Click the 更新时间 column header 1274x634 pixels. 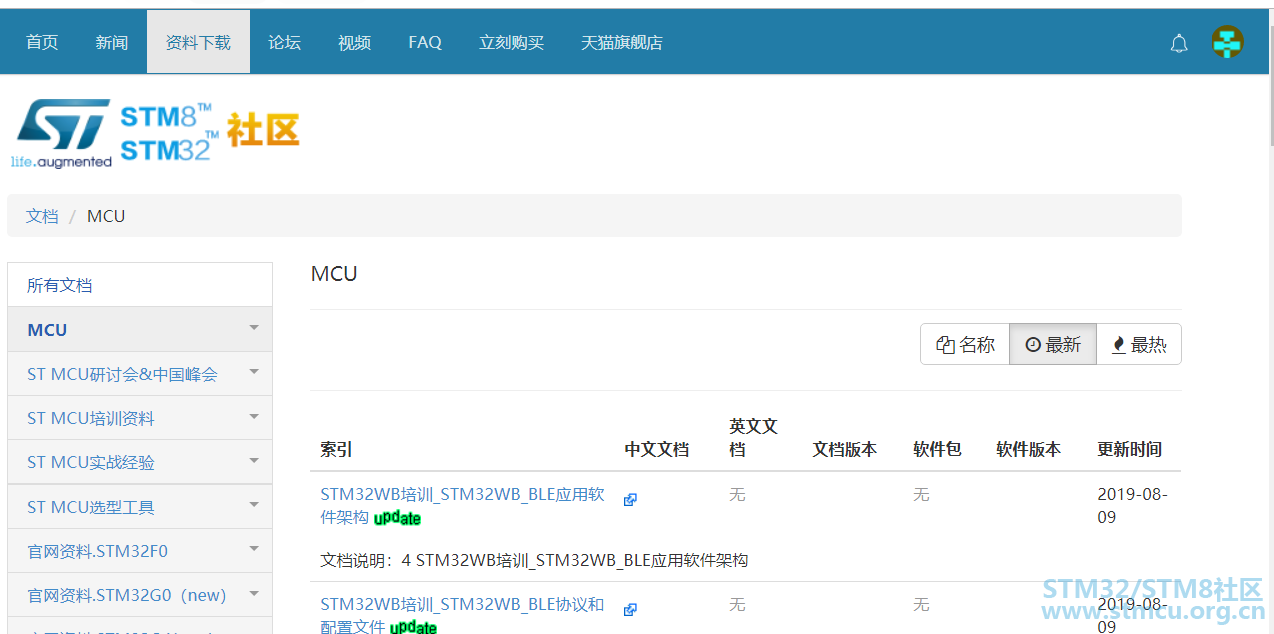click(1129, 450)
